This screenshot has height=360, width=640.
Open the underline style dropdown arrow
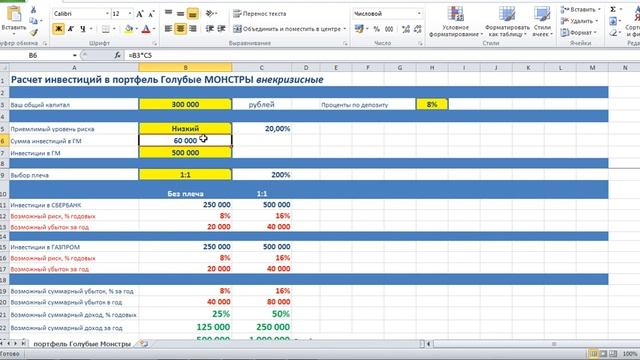[x=91, y=29]
